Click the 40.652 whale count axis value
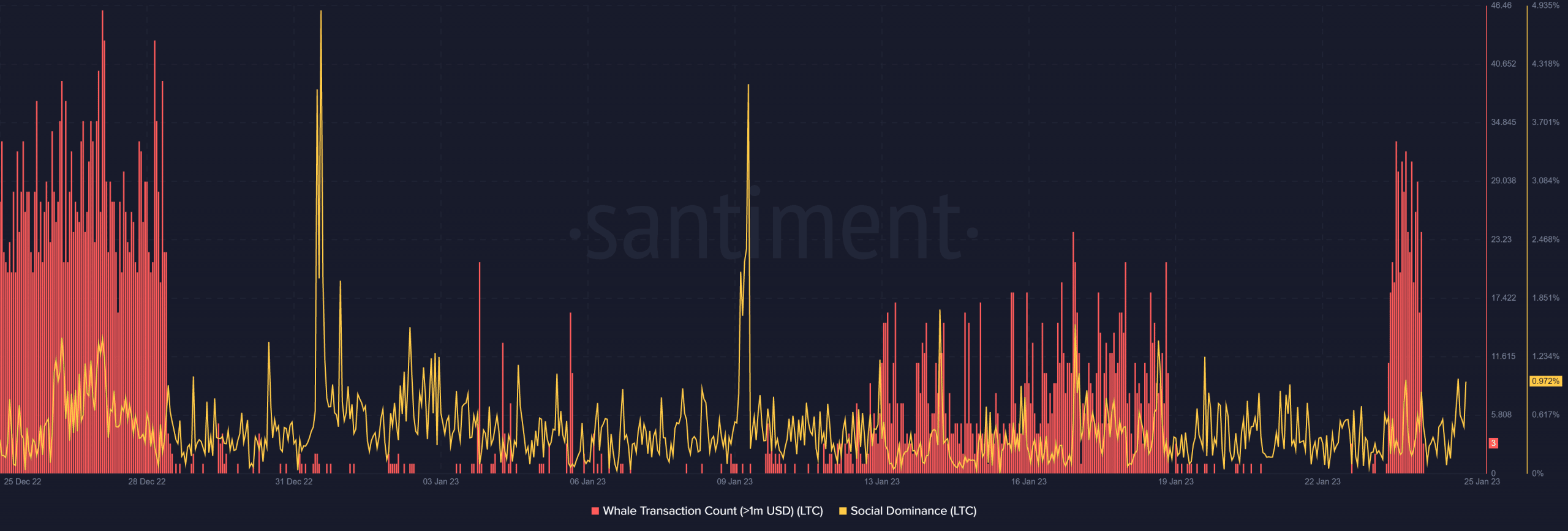Image resolution: width=1568 pixels, height=531 pixels. pyautogui.click(x=1504, y=64)
